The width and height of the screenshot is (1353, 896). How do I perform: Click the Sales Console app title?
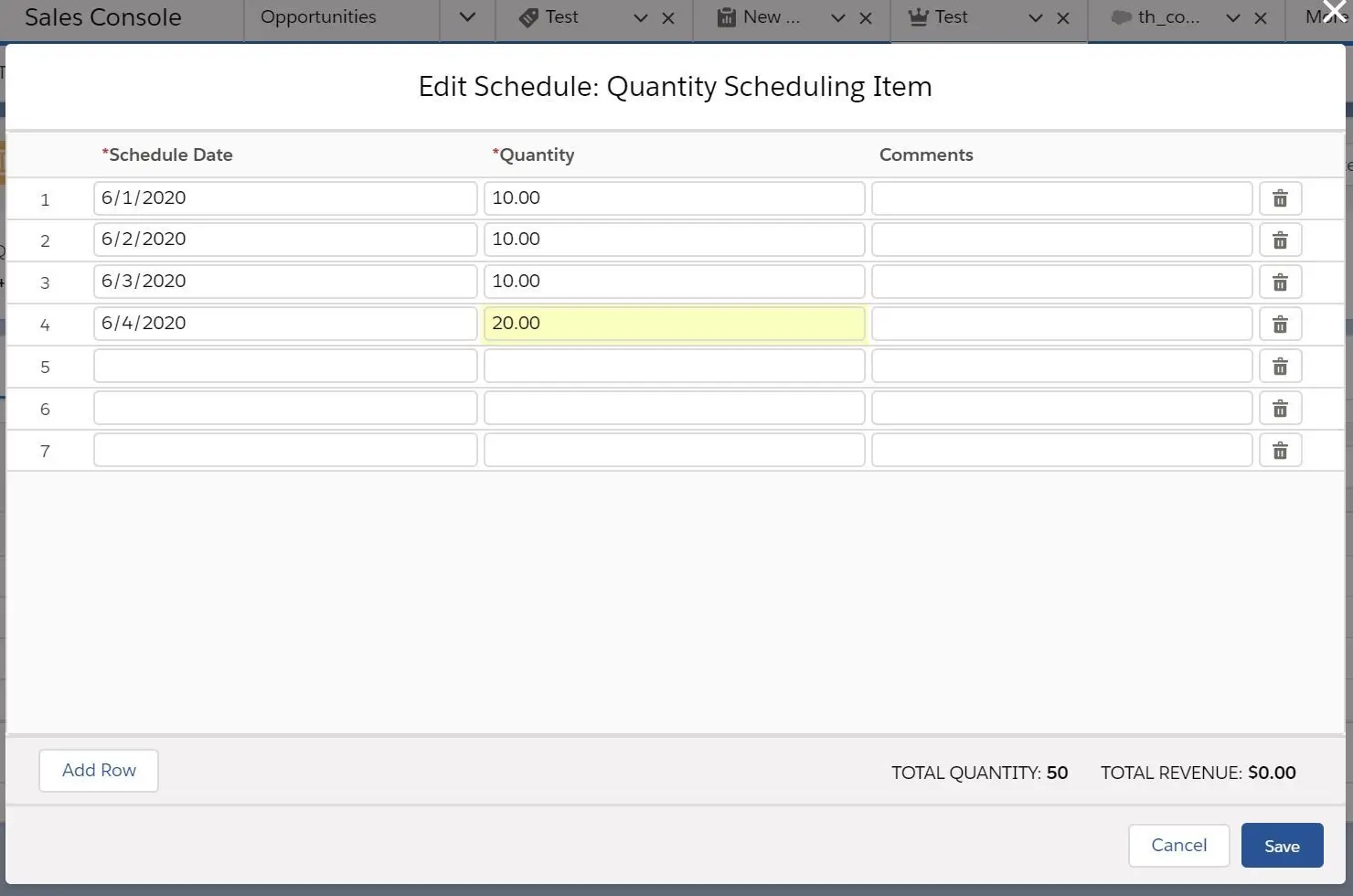[x=103, y=17]
